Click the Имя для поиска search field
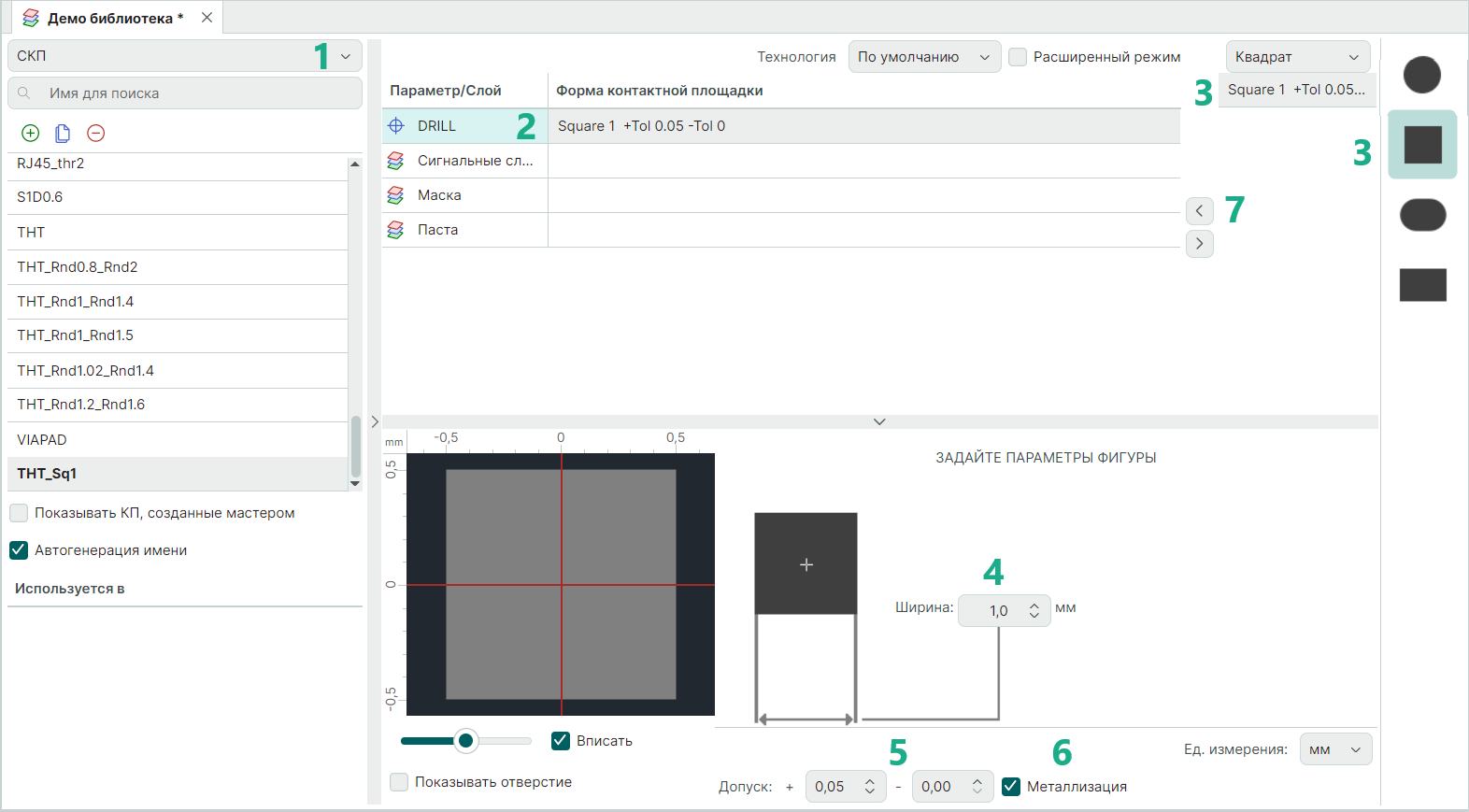 coord(185,93)
